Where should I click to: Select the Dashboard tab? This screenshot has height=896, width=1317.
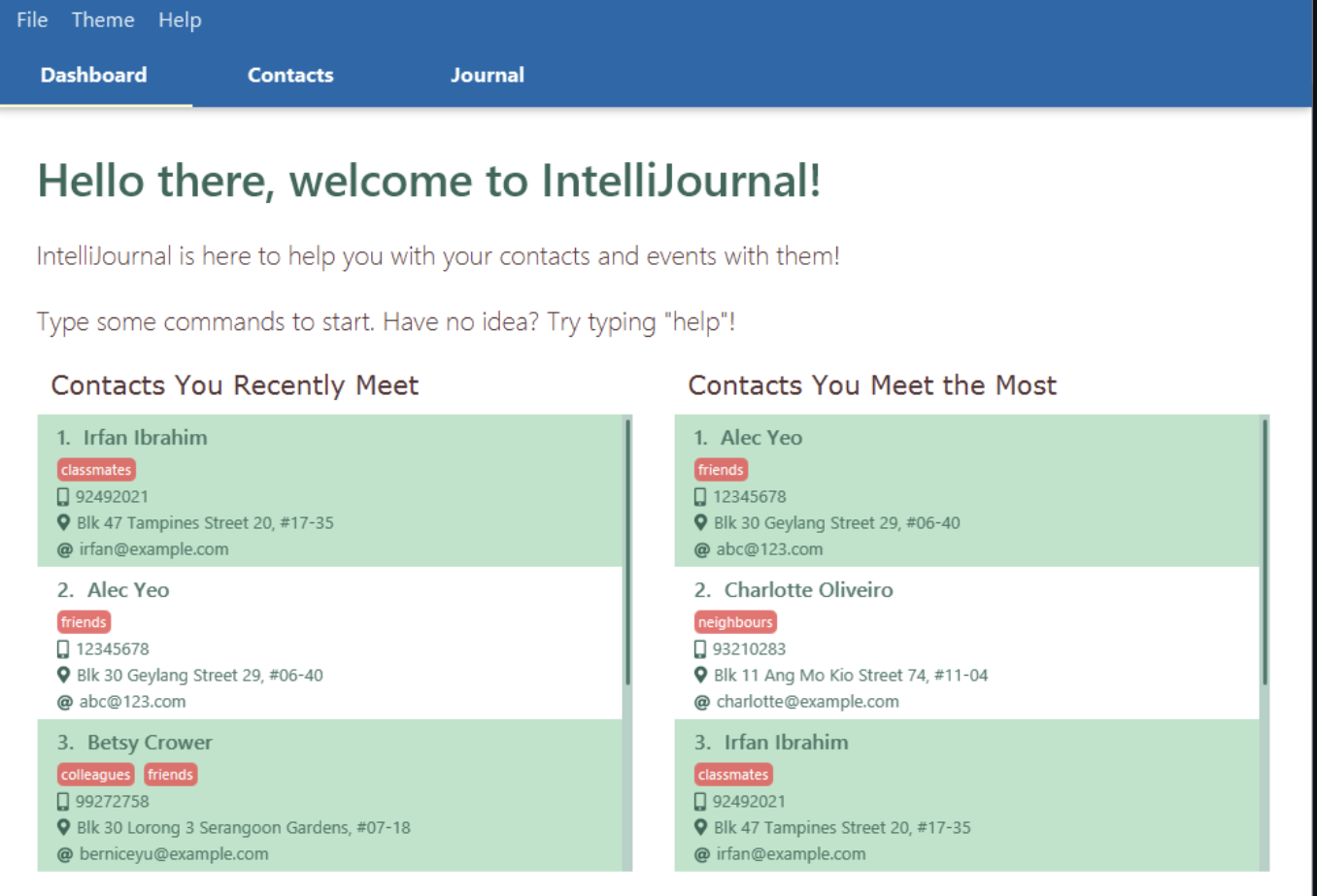tap(93, 75)
